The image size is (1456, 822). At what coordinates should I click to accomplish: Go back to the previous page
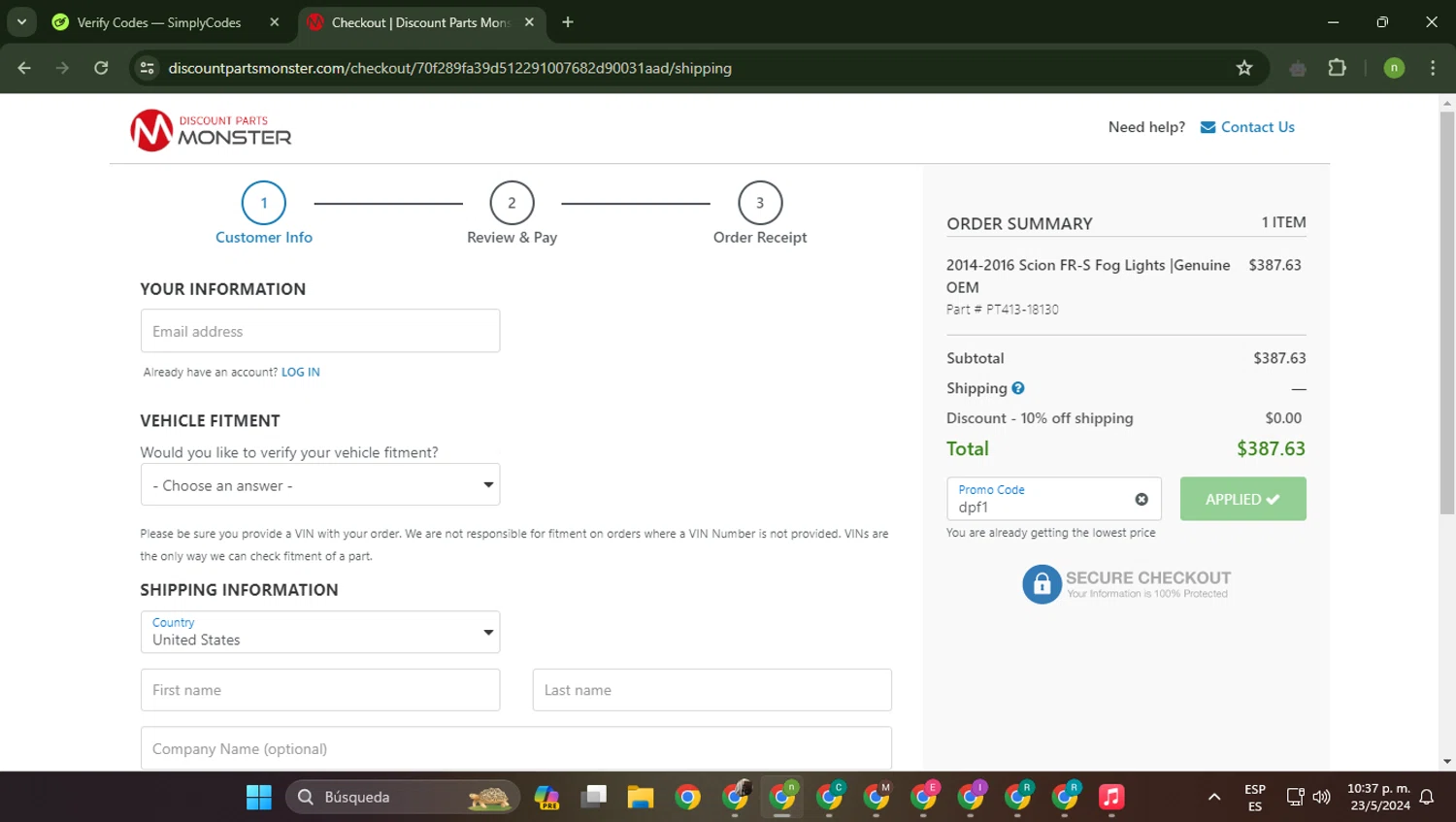[x=24, y=68]
